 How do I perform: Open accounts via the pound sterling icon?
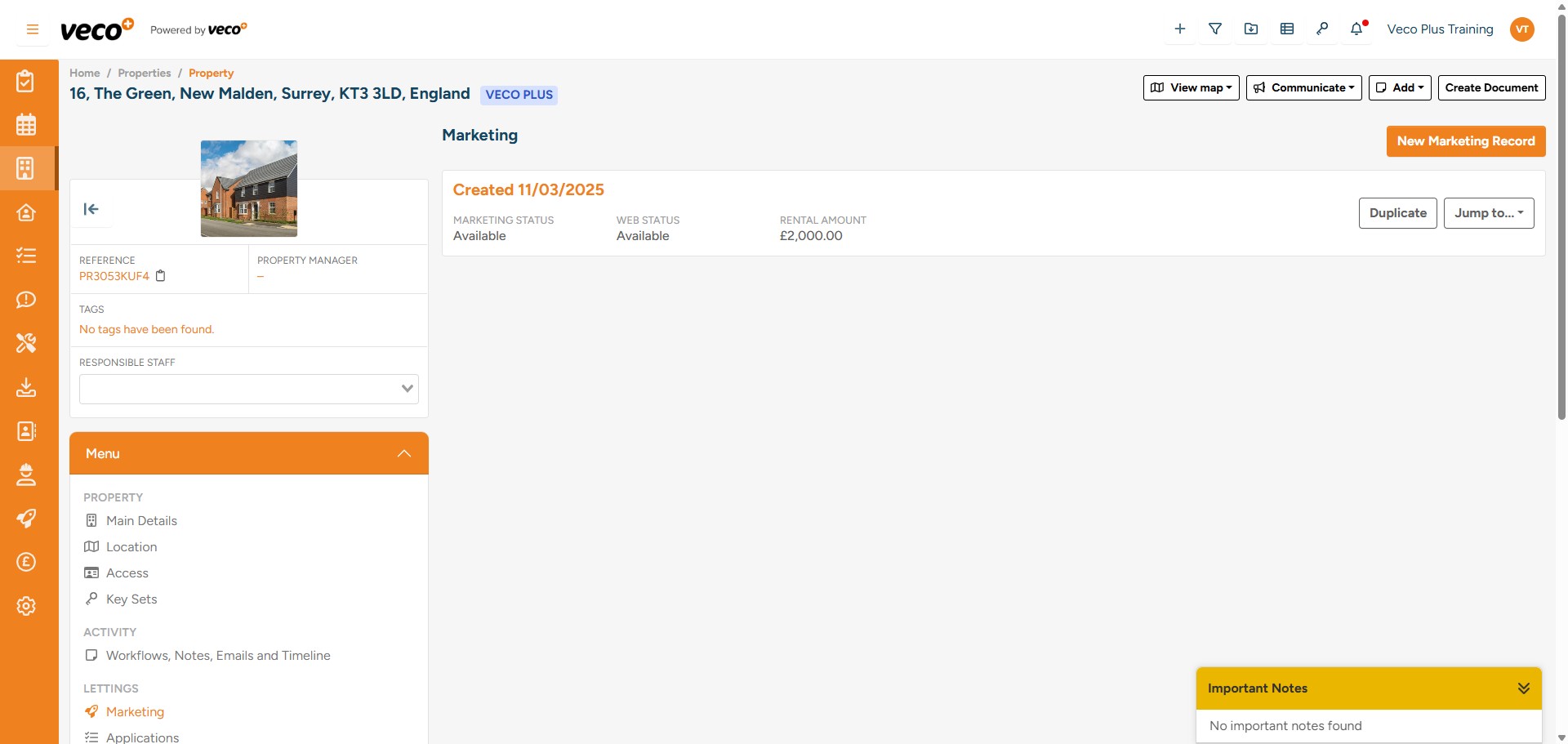coord(27,562)
